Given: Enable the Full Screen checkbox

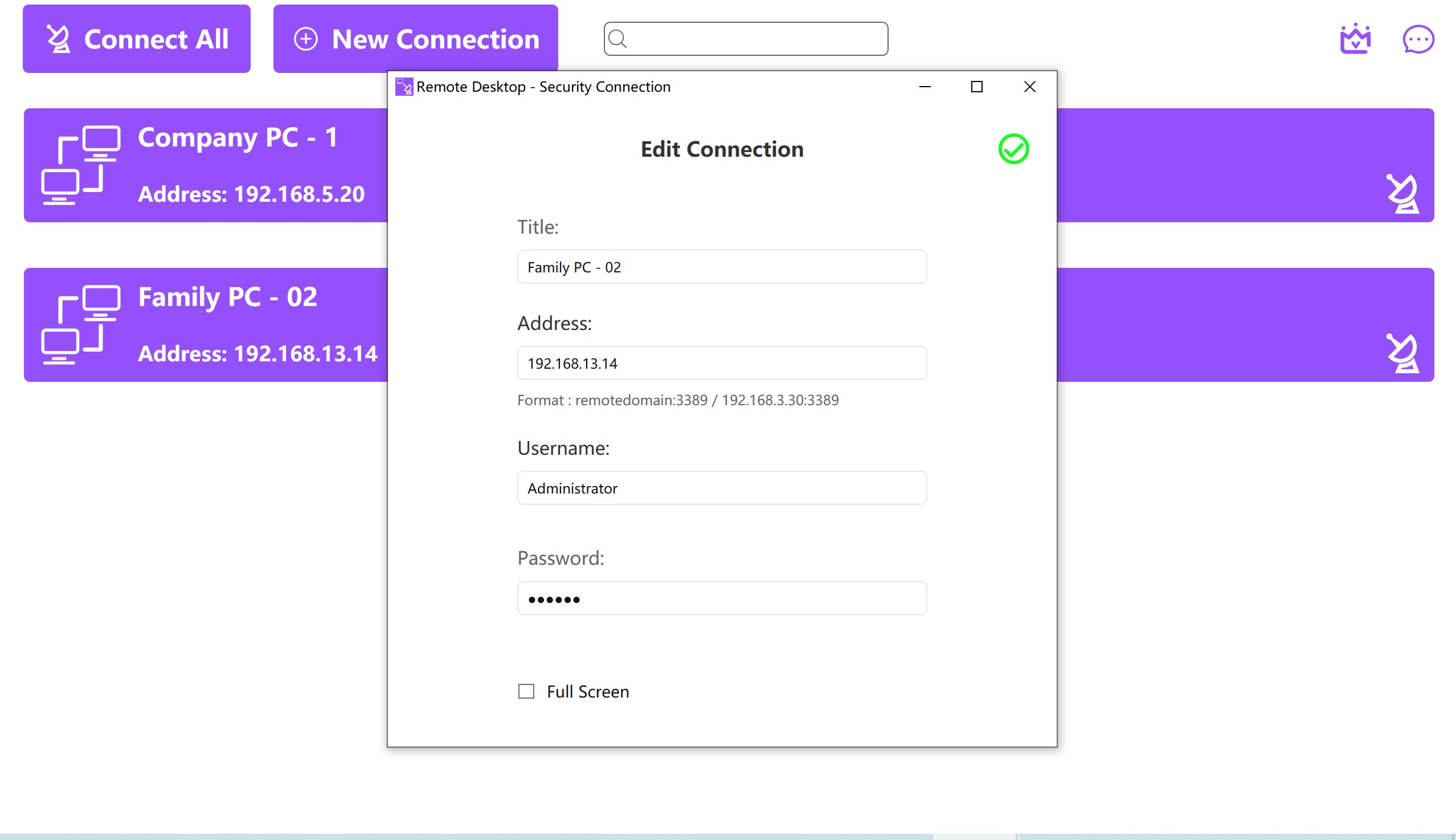Looking at the screenshot, I should [x=525, y=691].
